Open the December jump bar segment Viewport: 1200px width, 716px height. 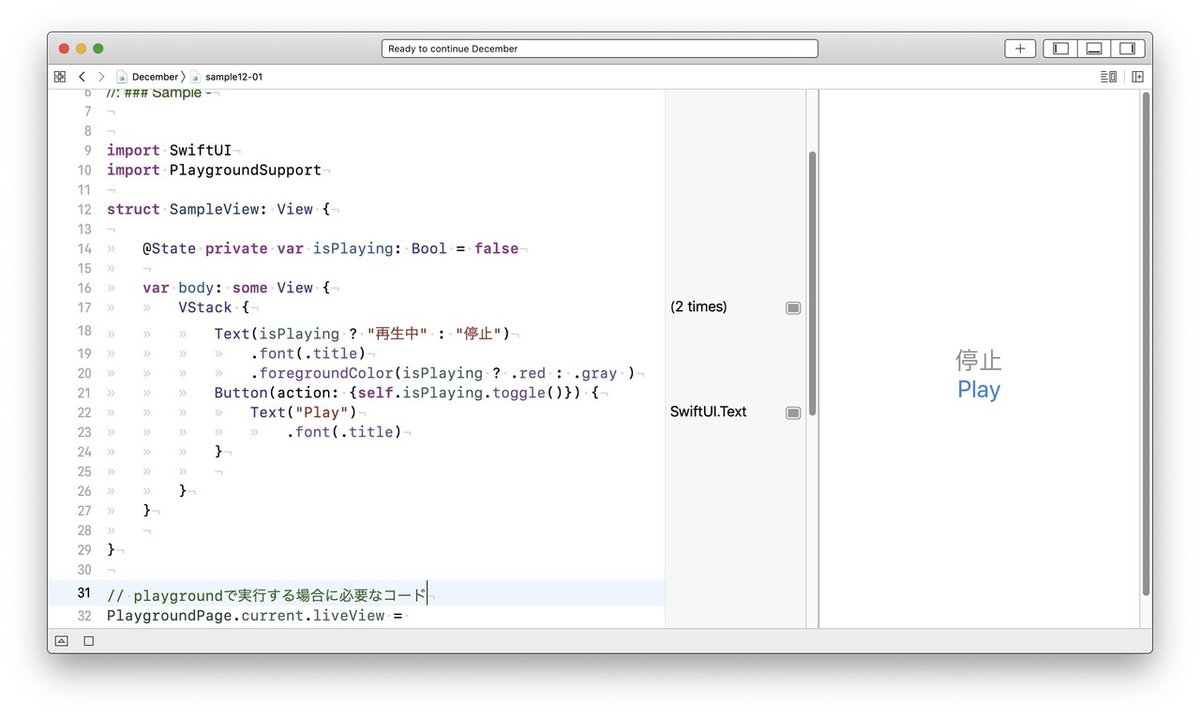[148, 76]
